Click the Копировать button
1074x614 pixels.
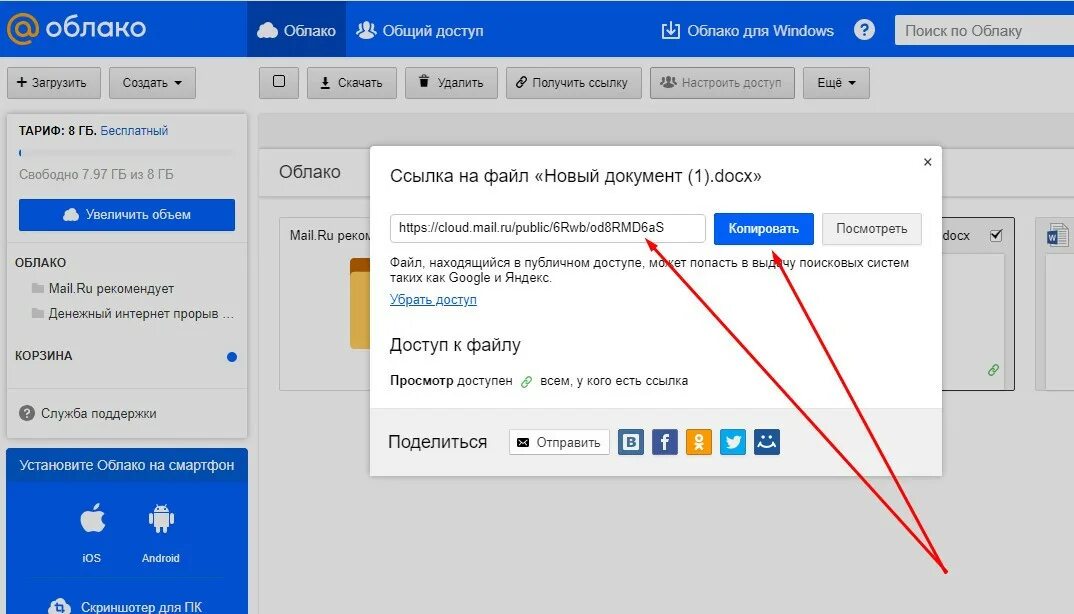click(x=764, y=229)
